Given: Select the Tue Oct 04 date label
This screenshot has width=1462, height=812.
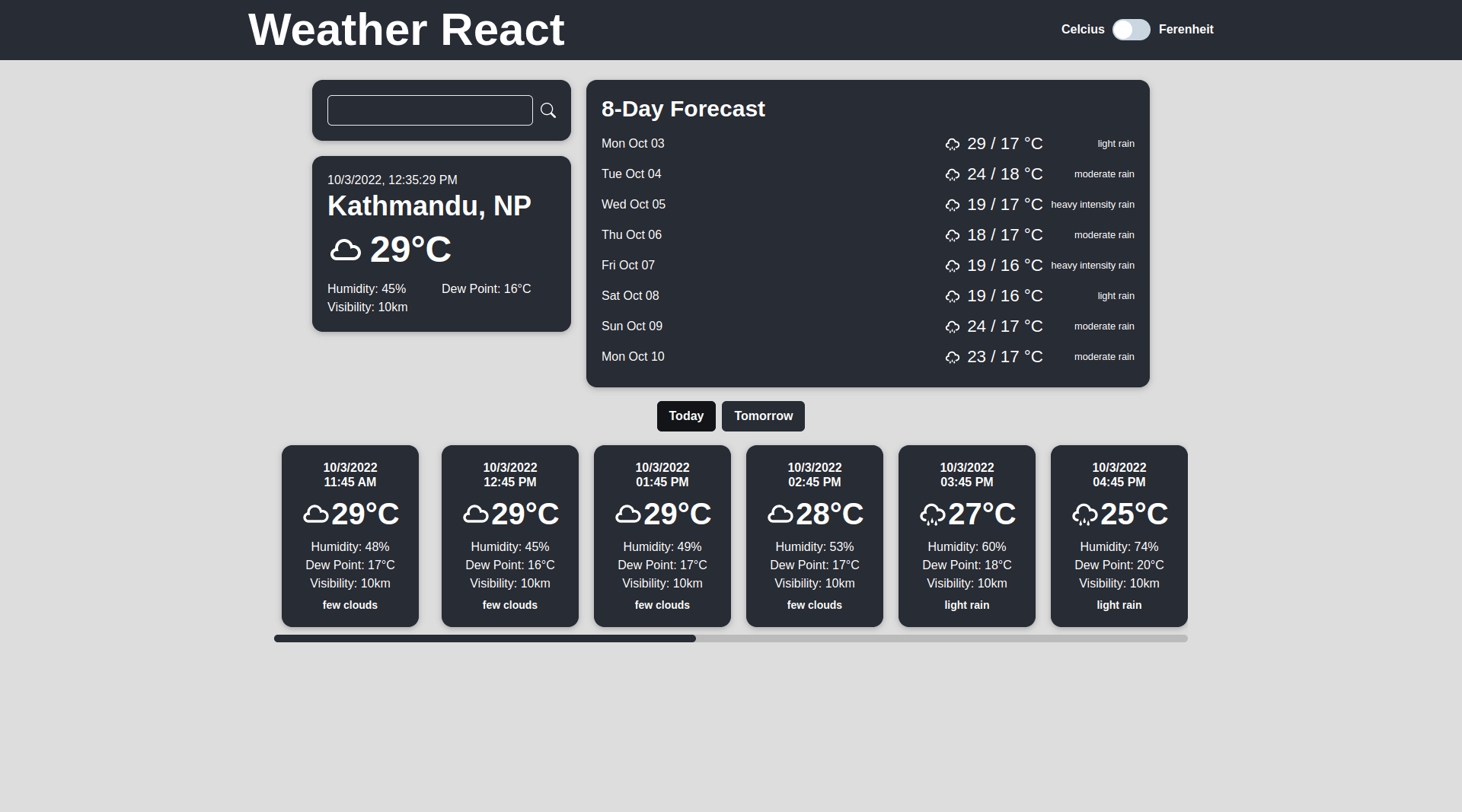Looking at the screenshot, I should tap(631, 174).
